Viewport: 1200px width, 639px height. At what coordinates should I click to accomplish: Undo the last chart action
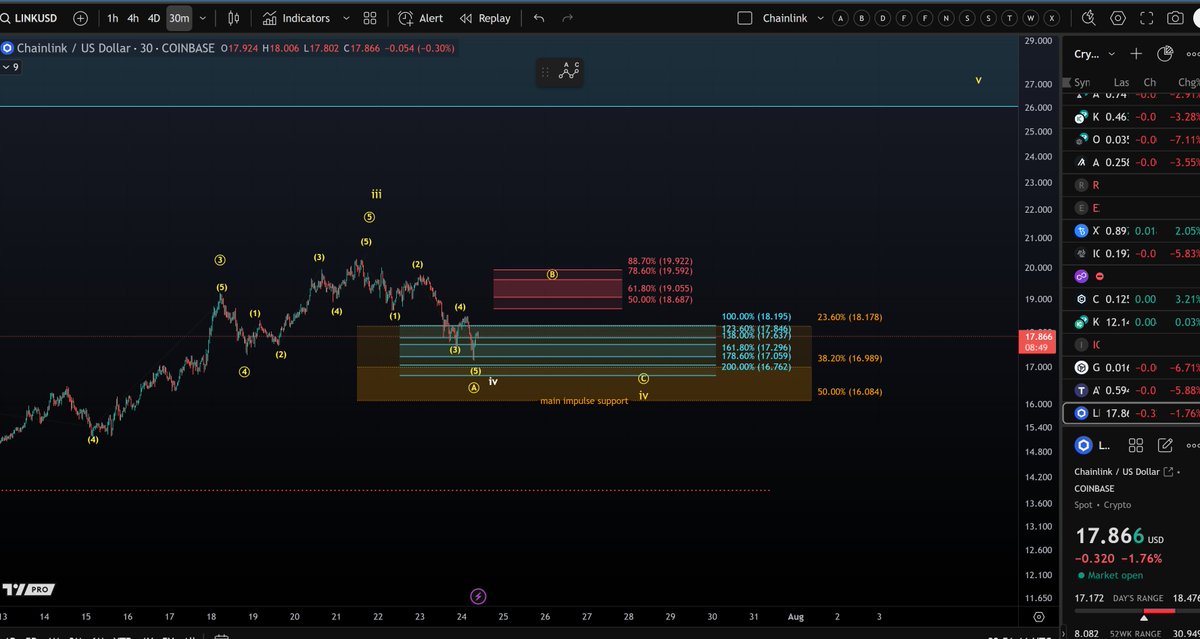click(x=540, y=18)
